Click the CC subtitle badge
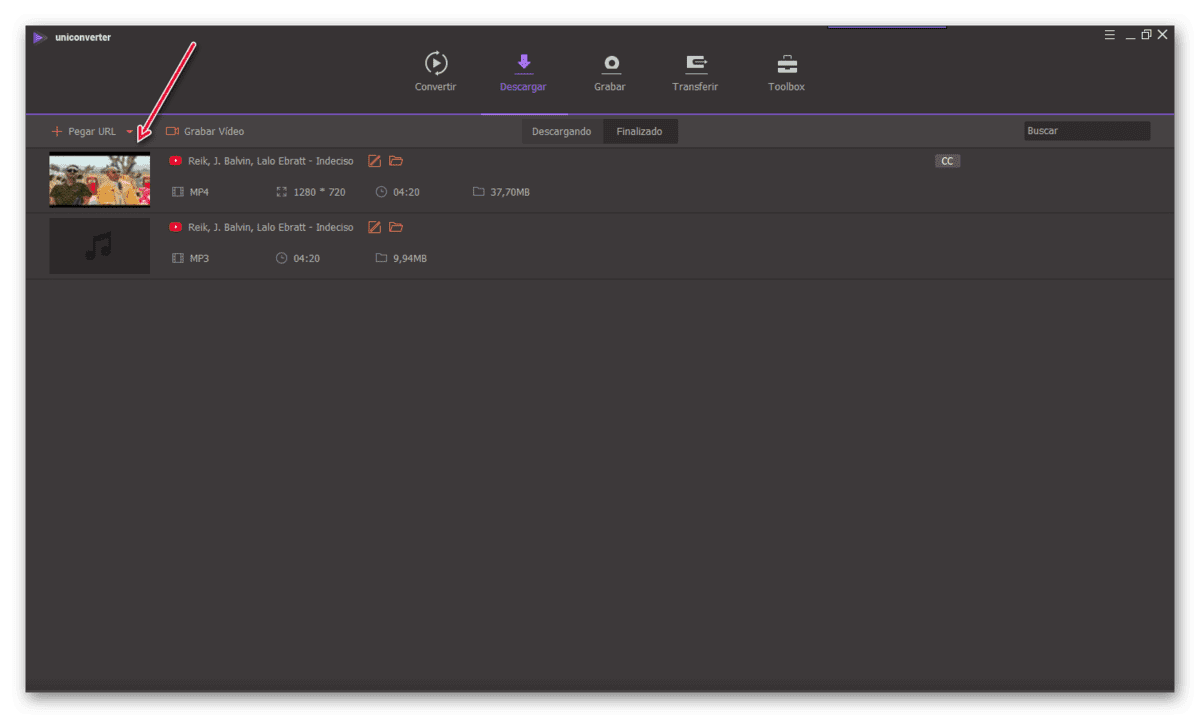The image size is (1200, 718). pos(947,161)
